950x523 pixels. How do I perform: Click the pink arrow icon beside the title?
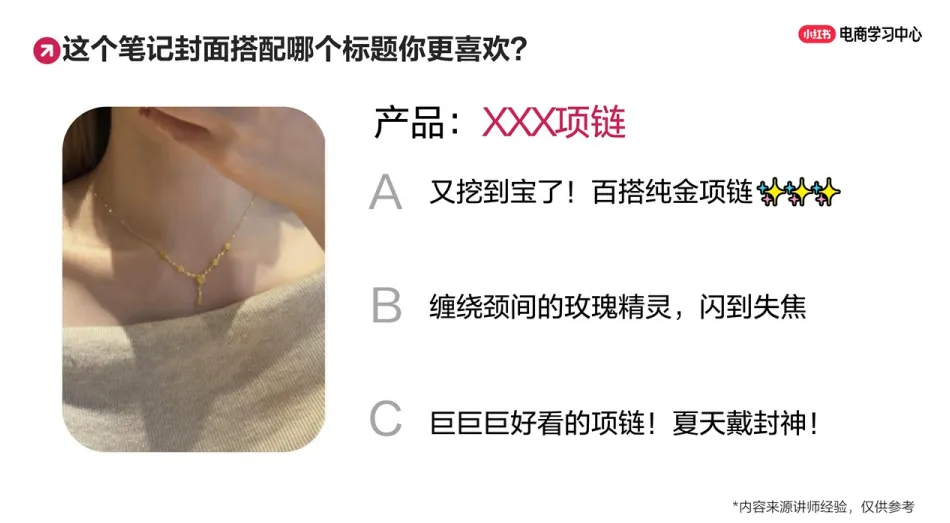tap(46, 50)
